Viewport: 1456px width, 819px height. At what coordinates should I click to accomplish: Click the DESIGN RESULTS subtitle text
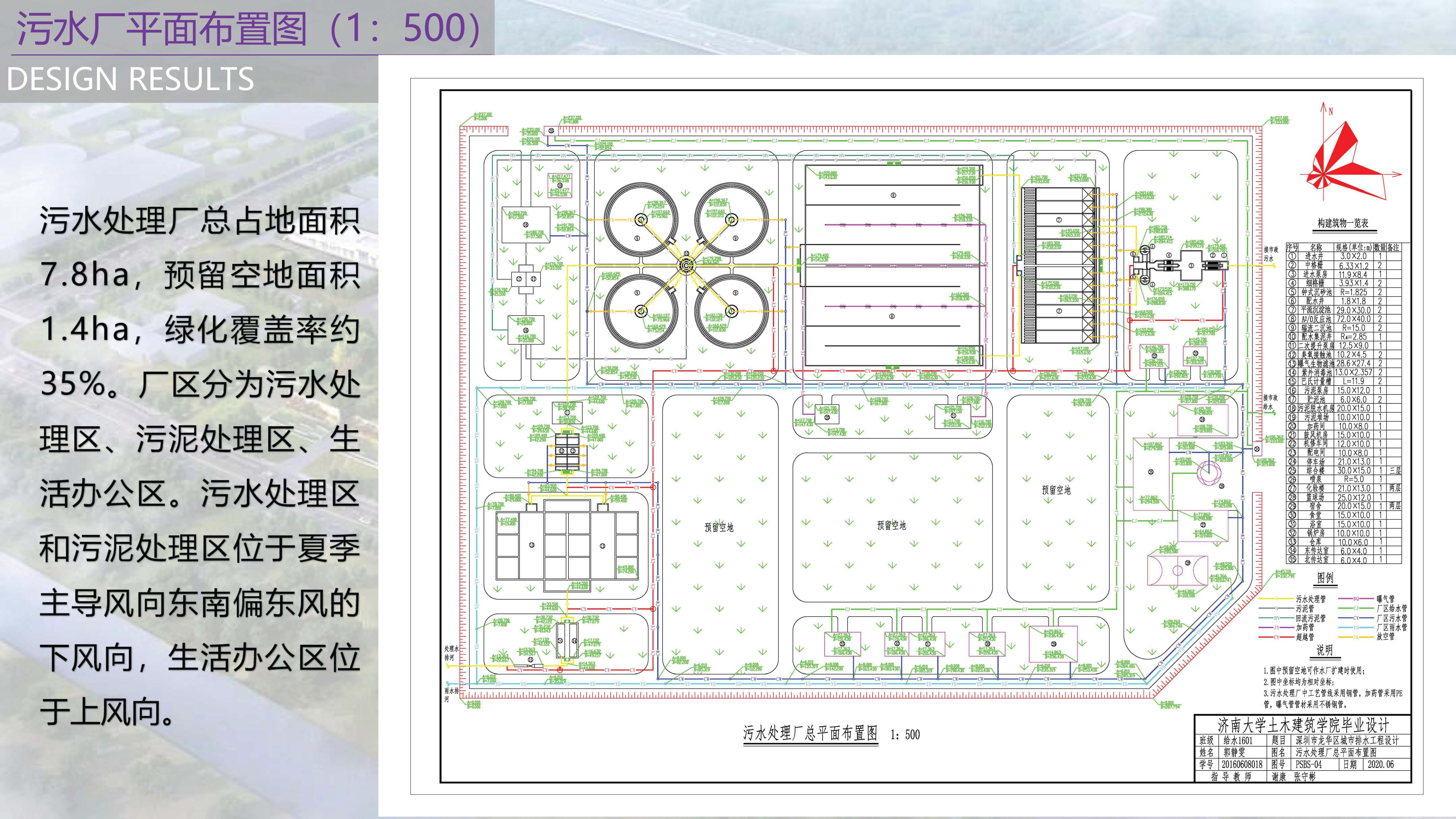click(131, 79)
